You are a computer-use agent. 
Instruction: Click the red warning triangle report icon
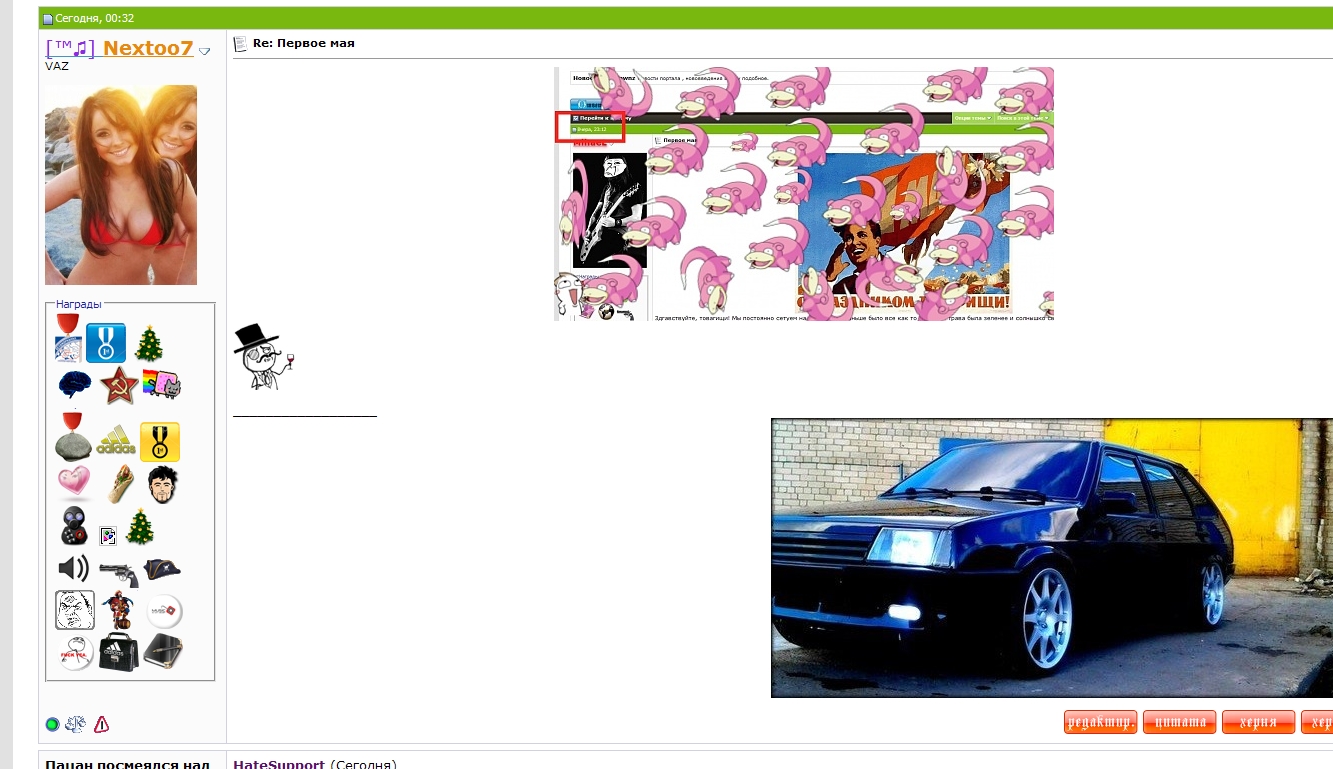pos(101,724)
